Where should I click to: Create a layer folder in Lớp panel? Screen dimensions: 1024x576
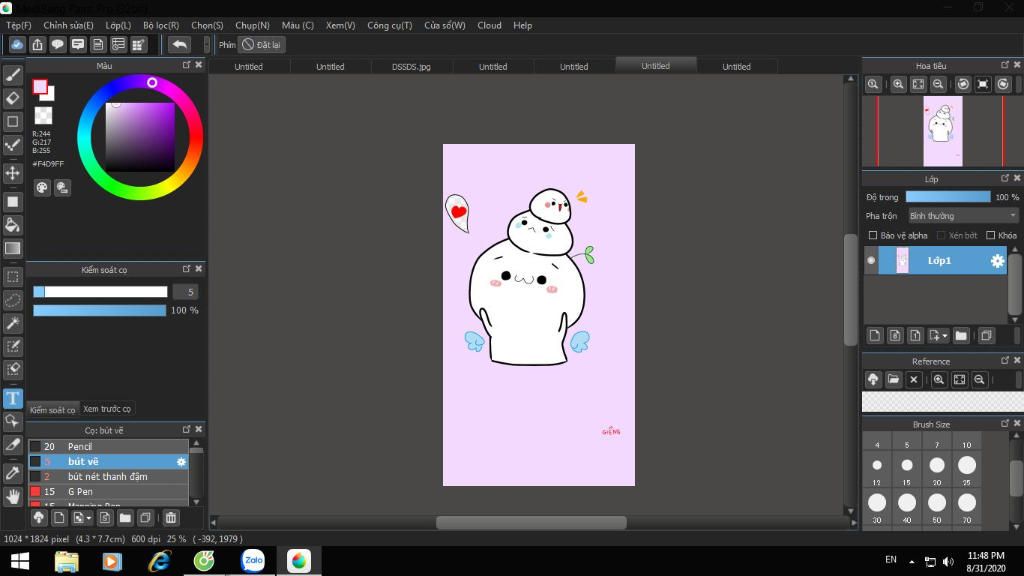[x=961, y=336]
